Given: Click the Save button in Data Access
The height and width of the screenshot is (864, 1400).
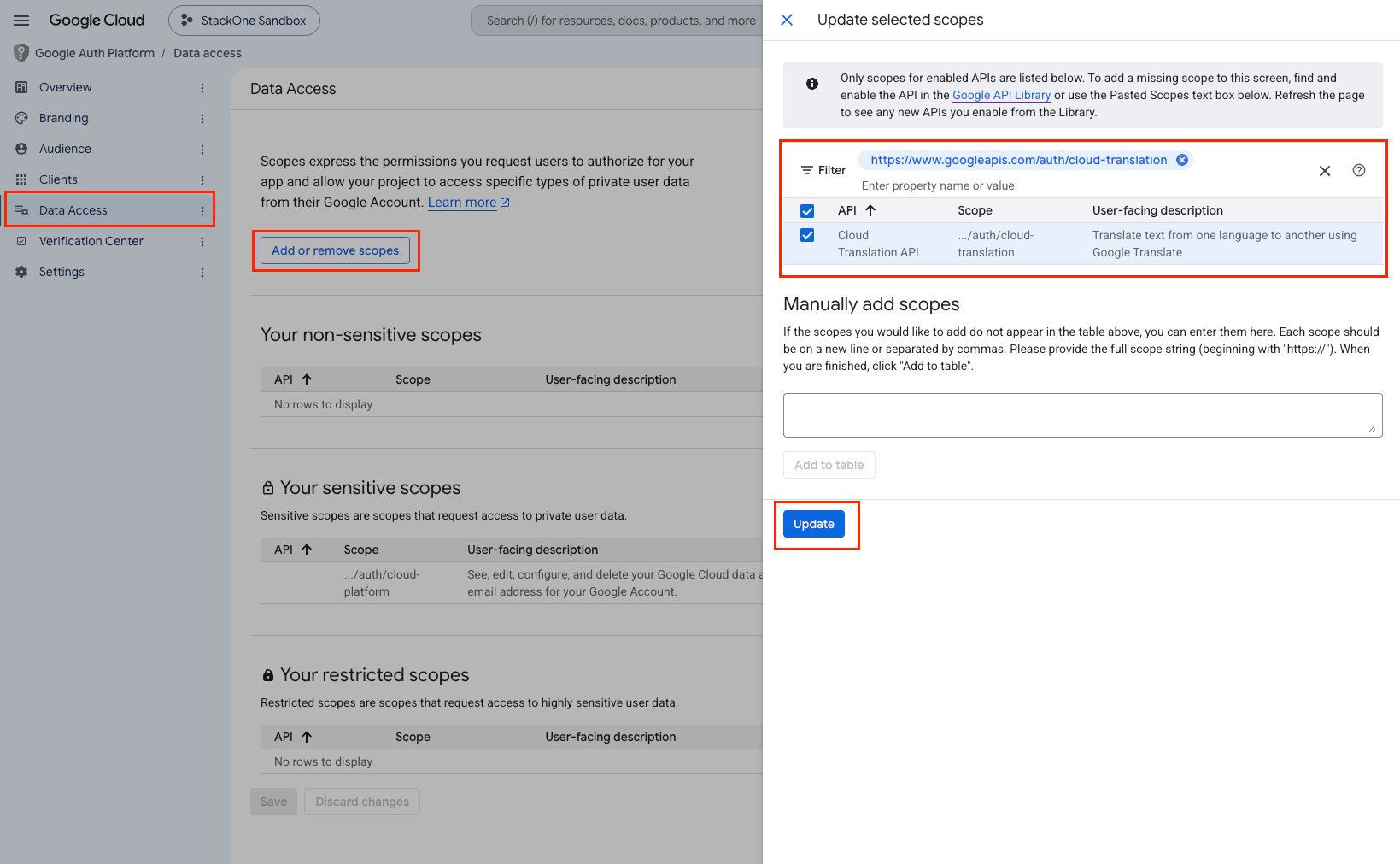Looking at the screenshot, I should pyautogui.click(x=273, y=802).
